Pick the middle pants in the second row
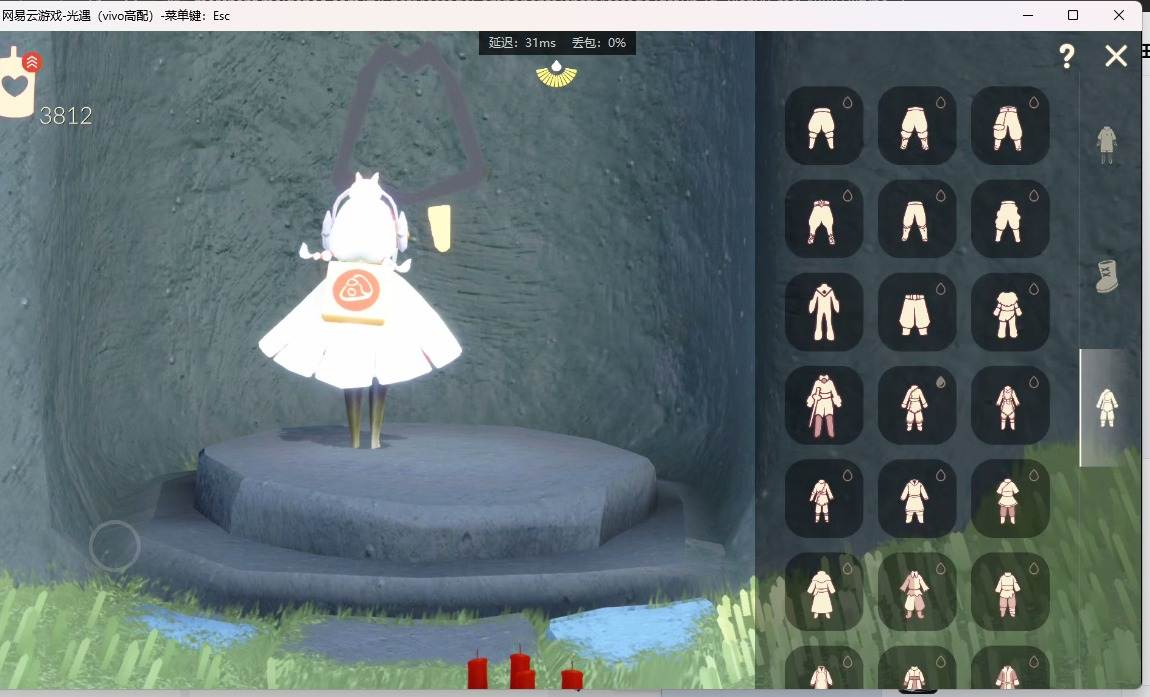Image resolution: width=1150 pixels, height=697 pixels. (x=917, y=219)
